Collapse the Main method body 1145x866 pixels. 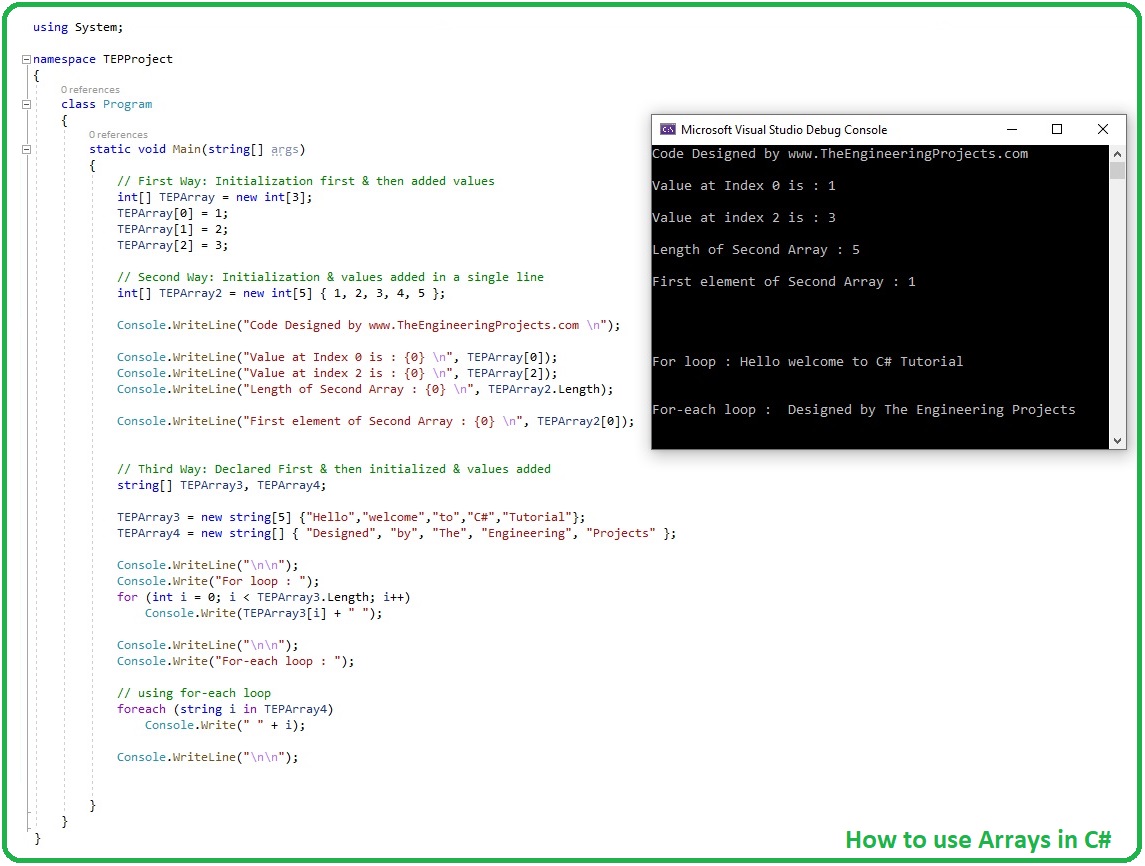click(27, 149)
